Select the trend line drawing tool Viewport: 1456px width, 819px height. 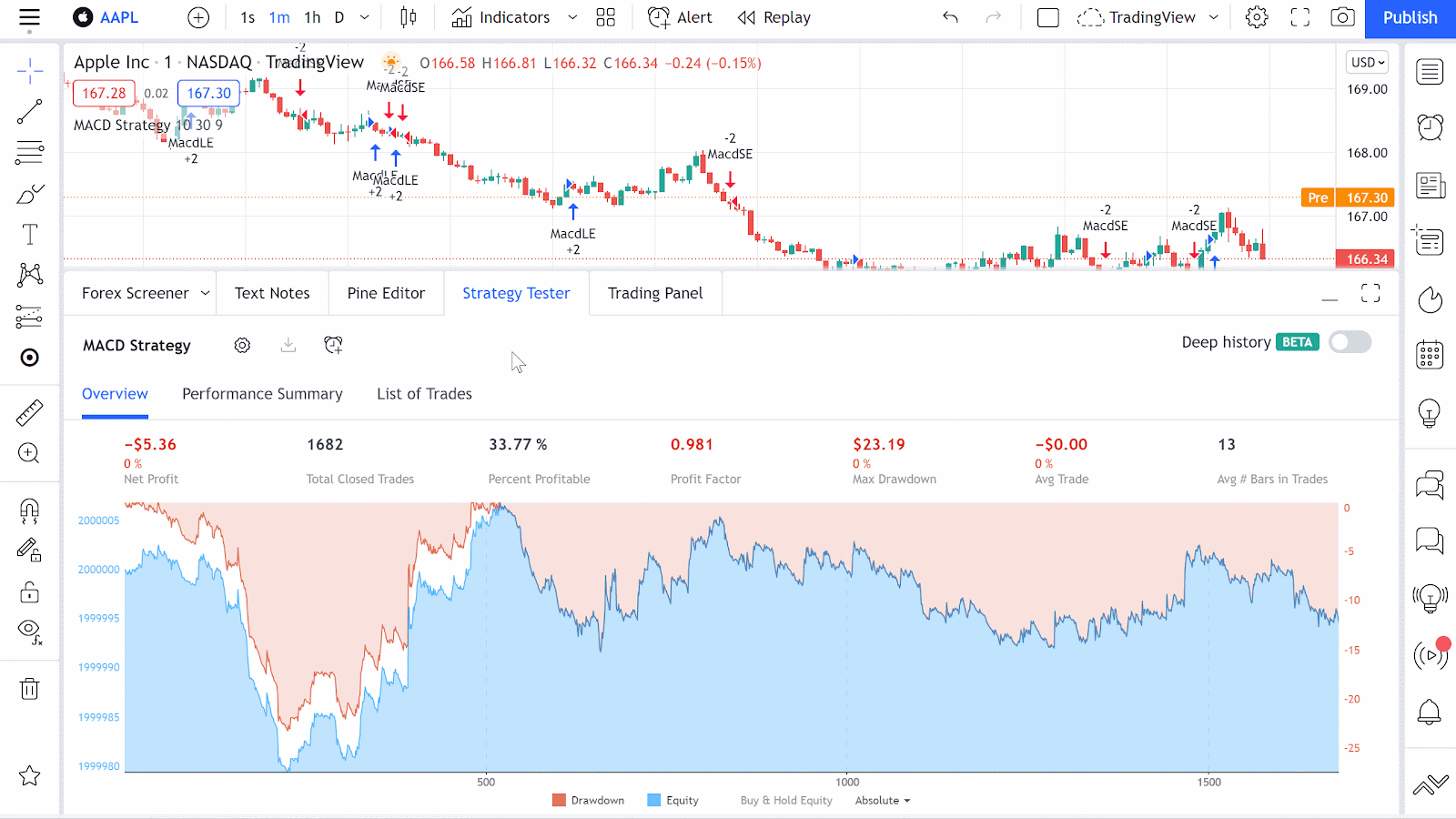point(29,111)
